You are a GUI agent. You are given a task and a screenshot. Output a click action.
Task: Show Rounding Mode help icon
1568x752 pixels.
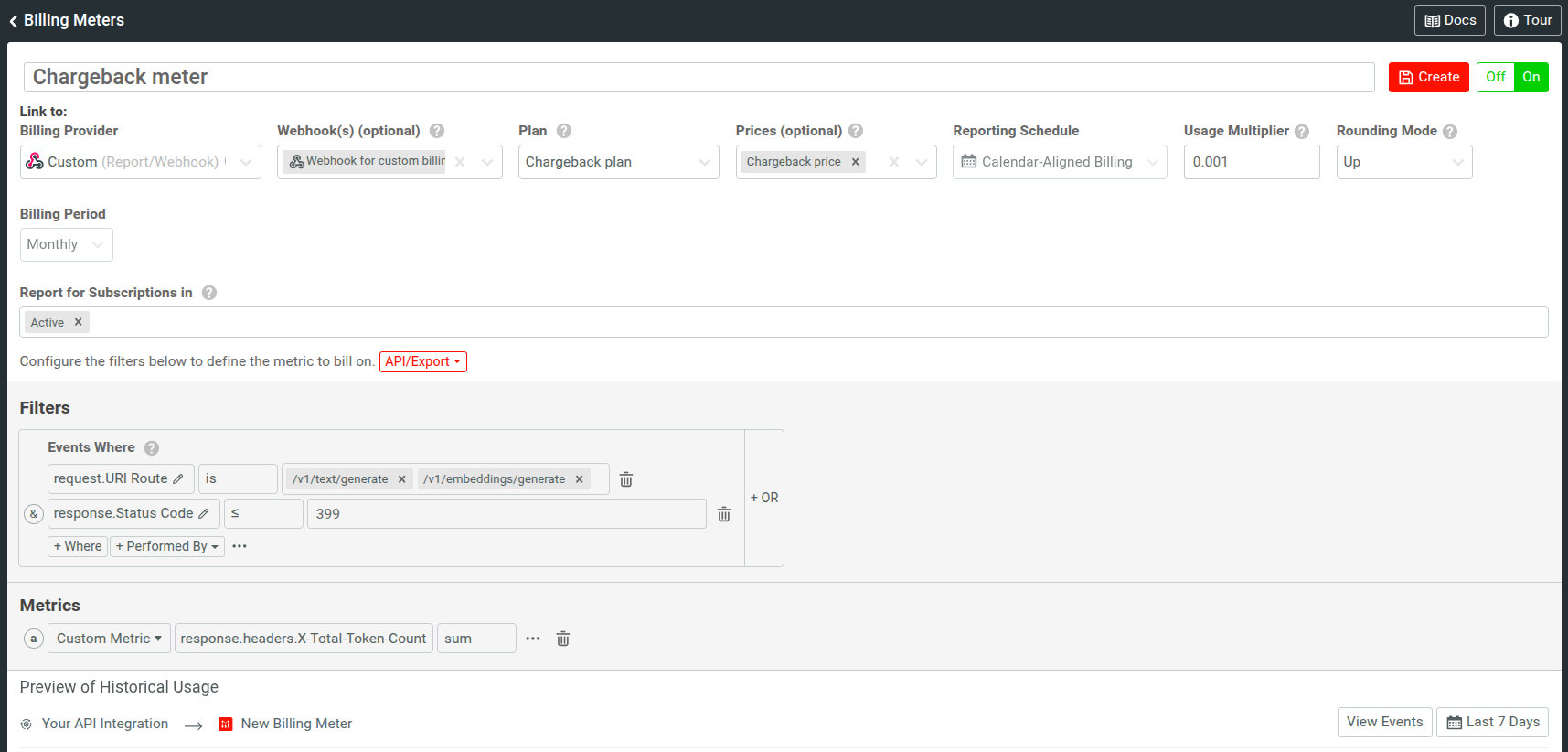(1450, 131)
